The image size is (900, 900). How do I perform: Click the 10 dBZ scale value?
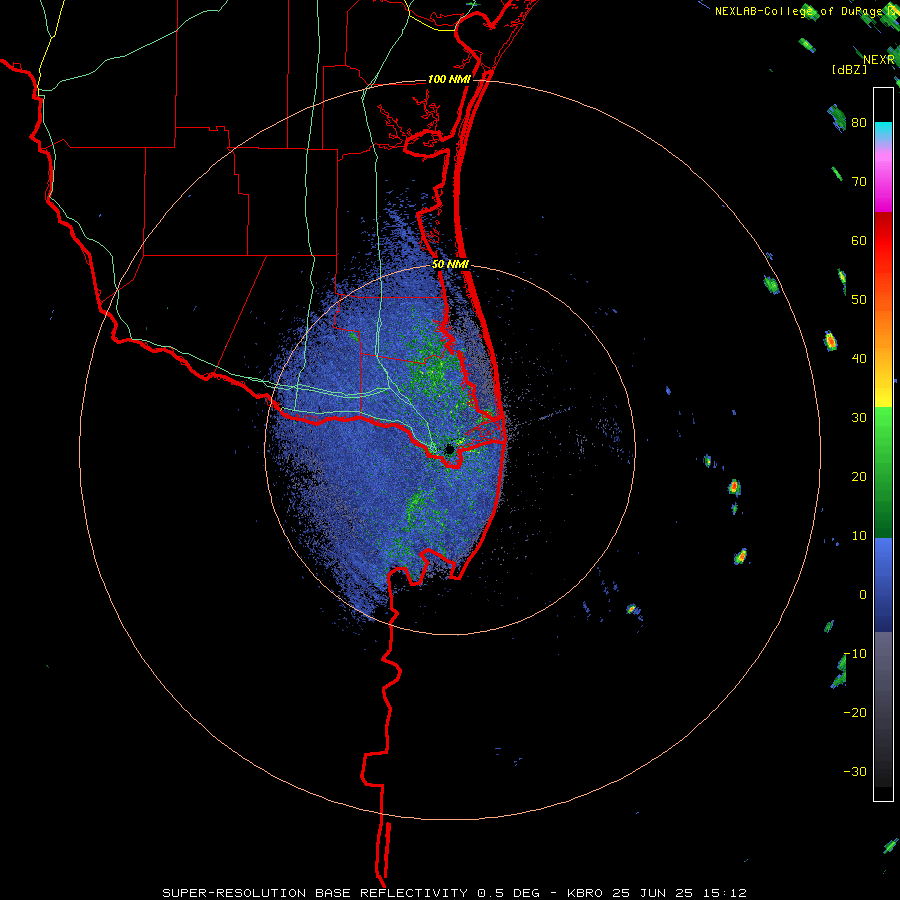(859, 536)
